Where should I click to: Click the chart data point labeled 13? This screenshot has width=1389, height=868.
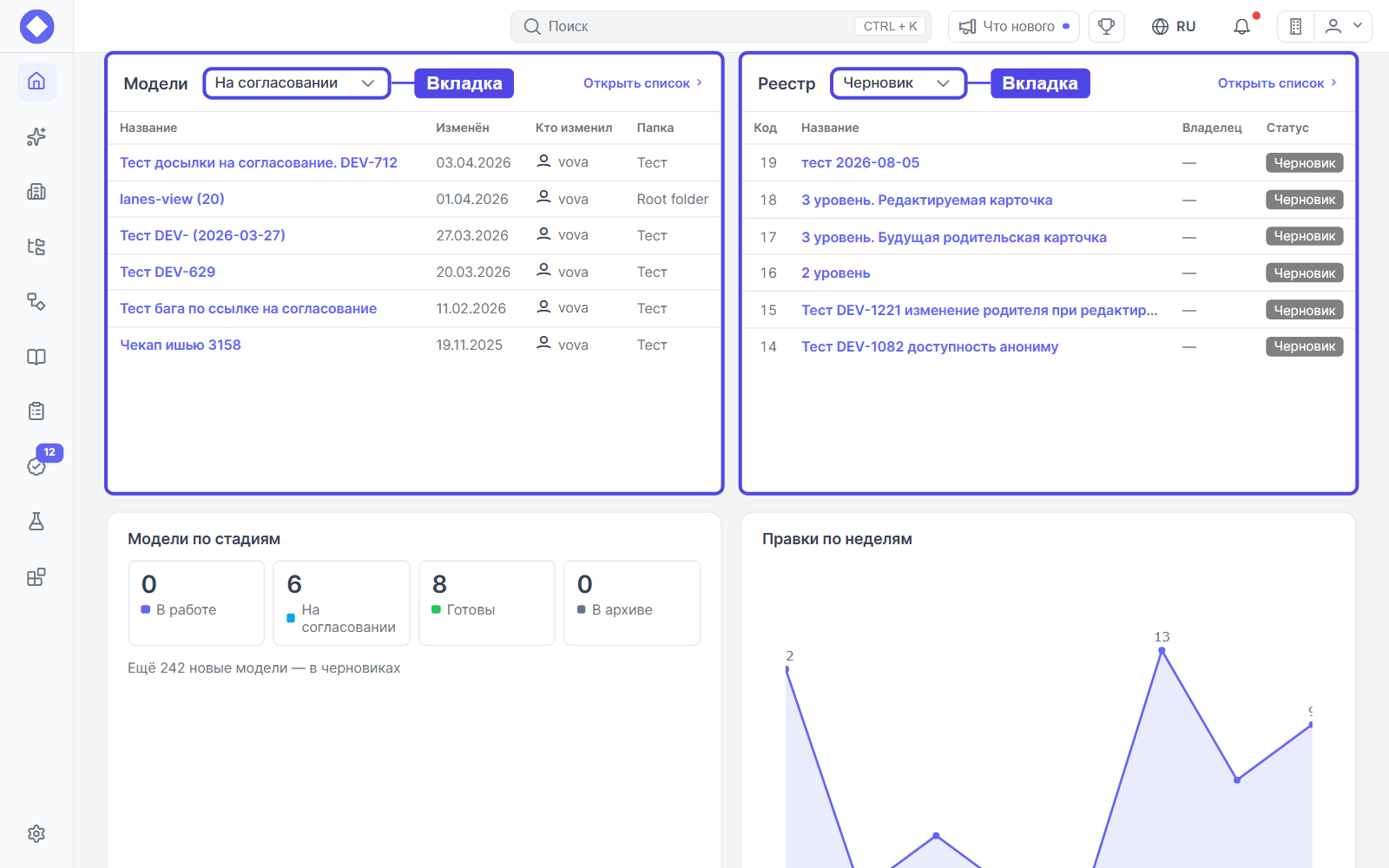tap(1162, 650)
